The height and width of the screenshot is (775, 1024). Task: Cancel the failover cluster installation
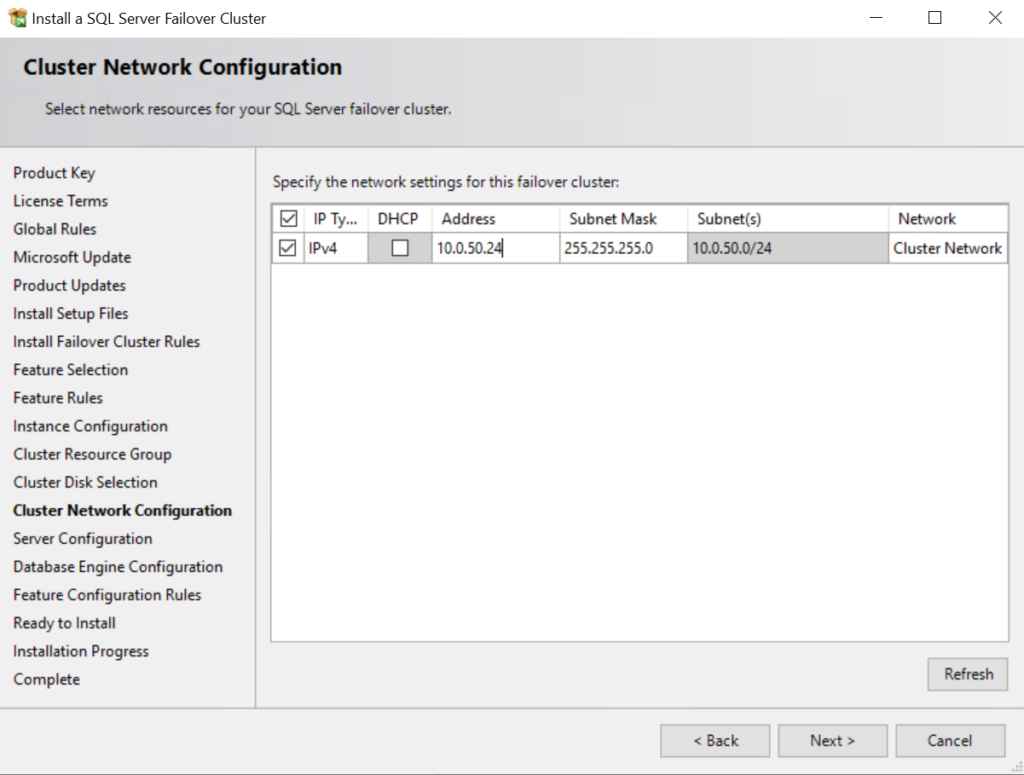pos(949,740)
